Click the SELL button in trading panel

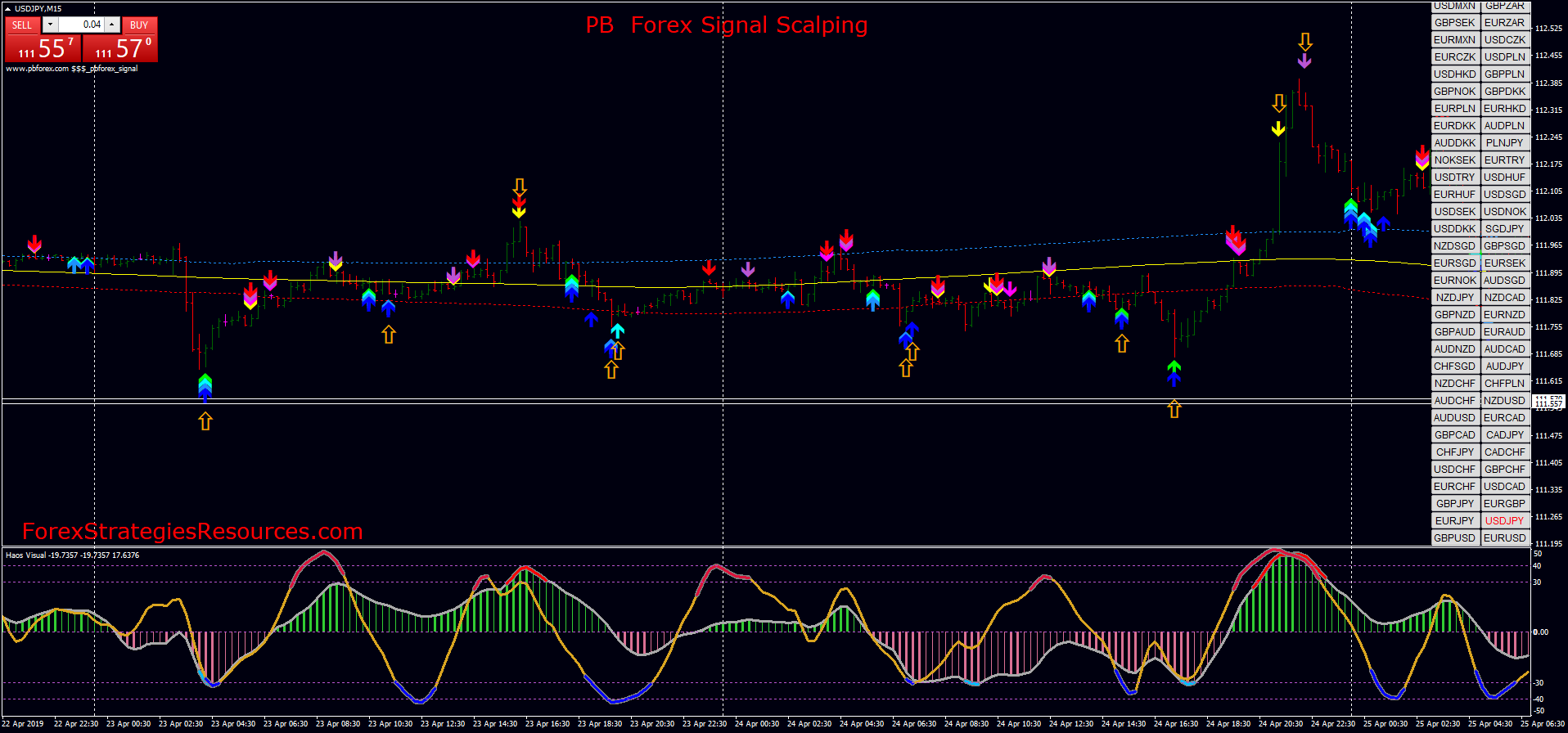coord(22,25)
